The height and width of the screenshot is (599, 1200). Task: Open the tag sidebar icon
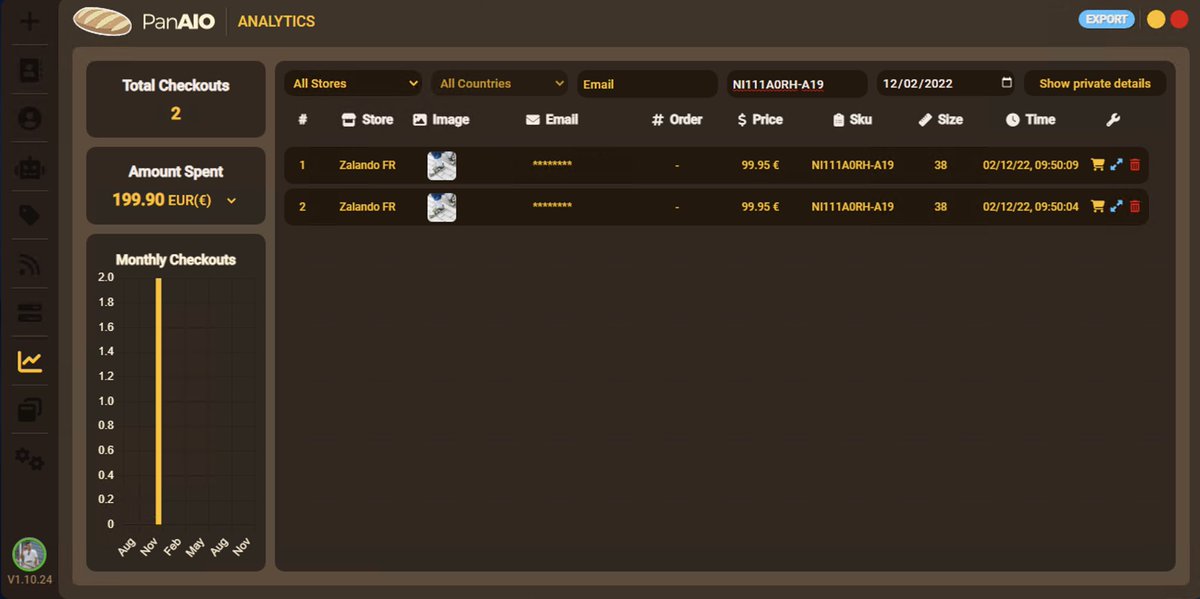point(30,215)
